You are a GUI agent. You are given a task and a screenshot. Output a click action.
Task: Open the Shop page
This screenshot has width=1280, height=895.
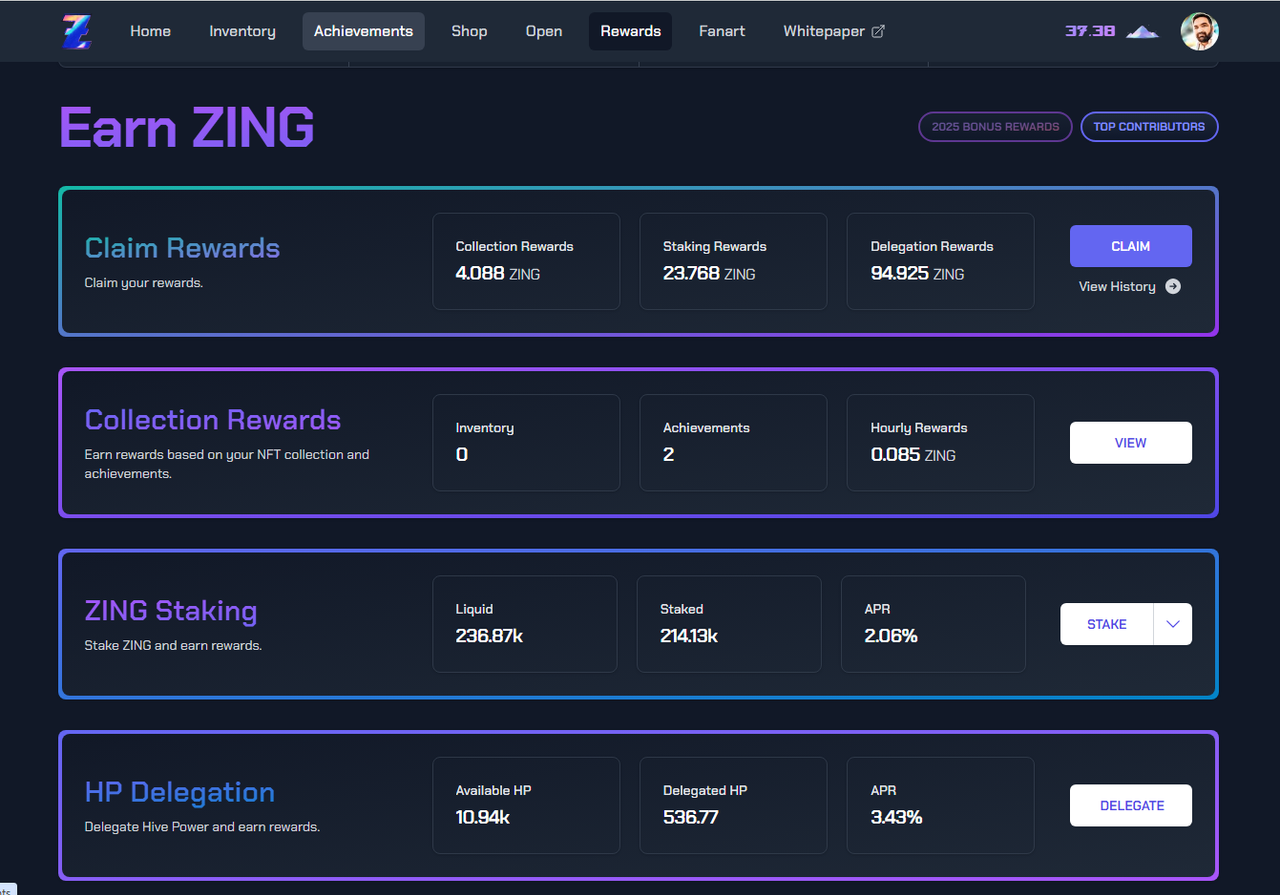coord(469,31)
